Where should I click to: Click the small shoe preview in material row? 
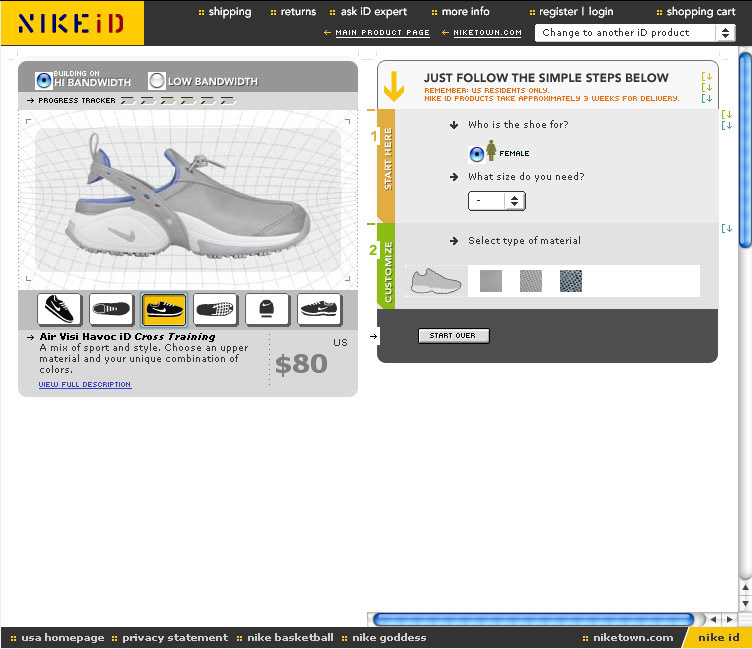pos(435,281)
